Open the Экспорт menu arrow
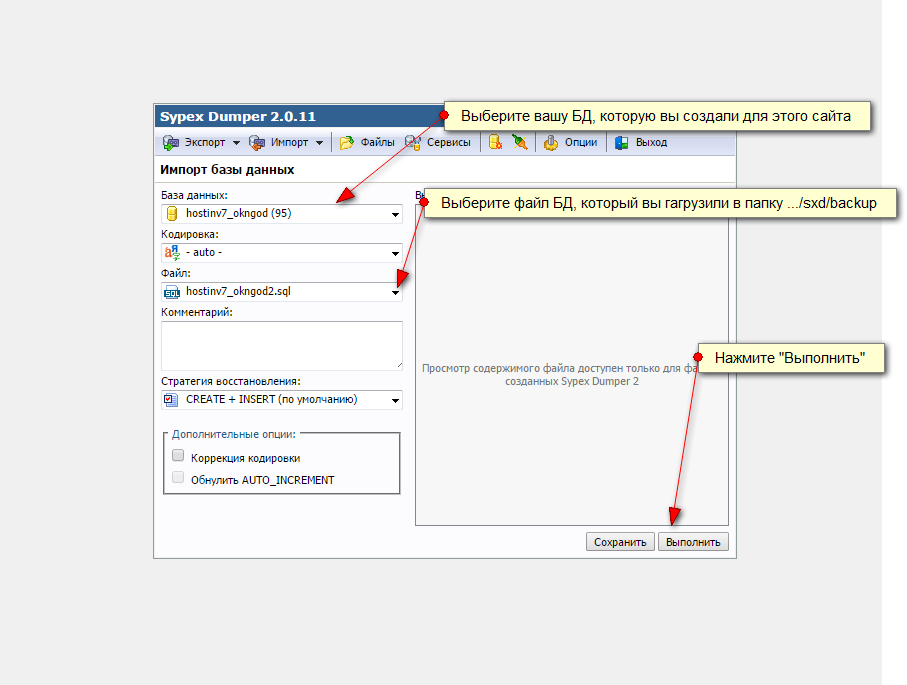The image size is (907, 685). (236, 143)
